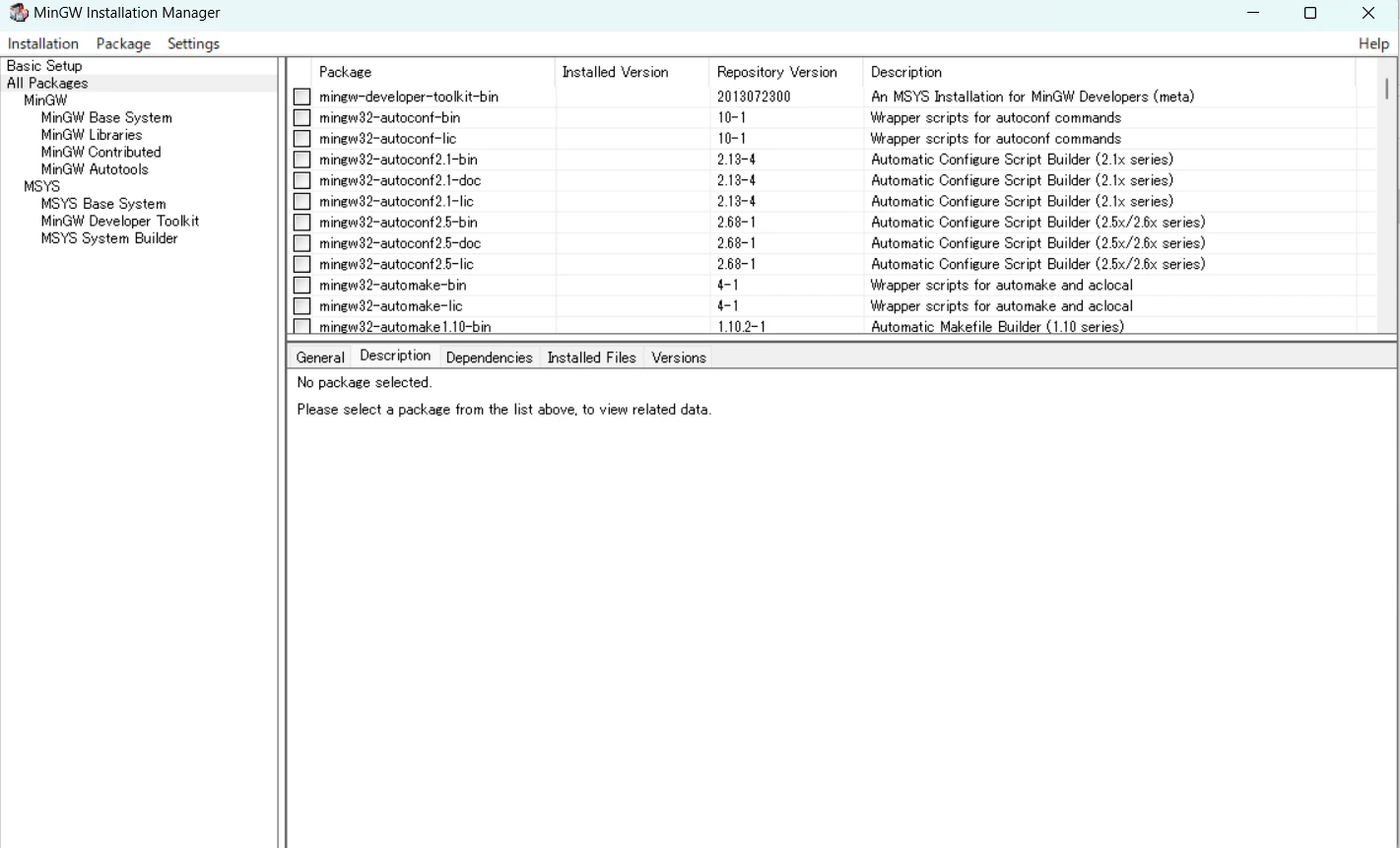Click the Description column header

[x=1109, y=72]
